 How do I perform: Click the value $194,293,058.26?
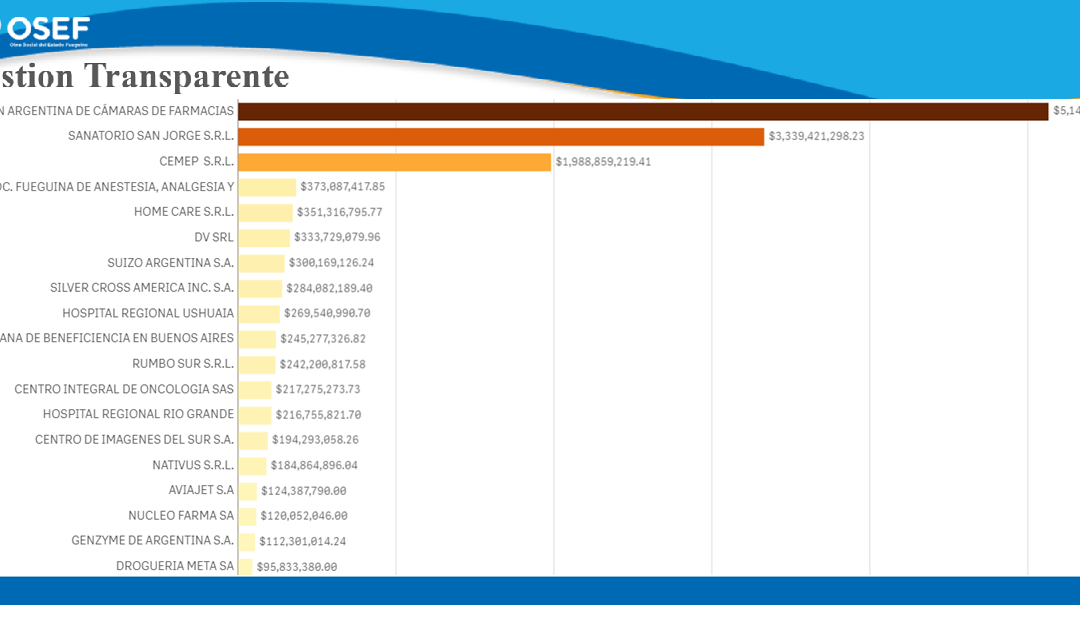pos(315,439)
